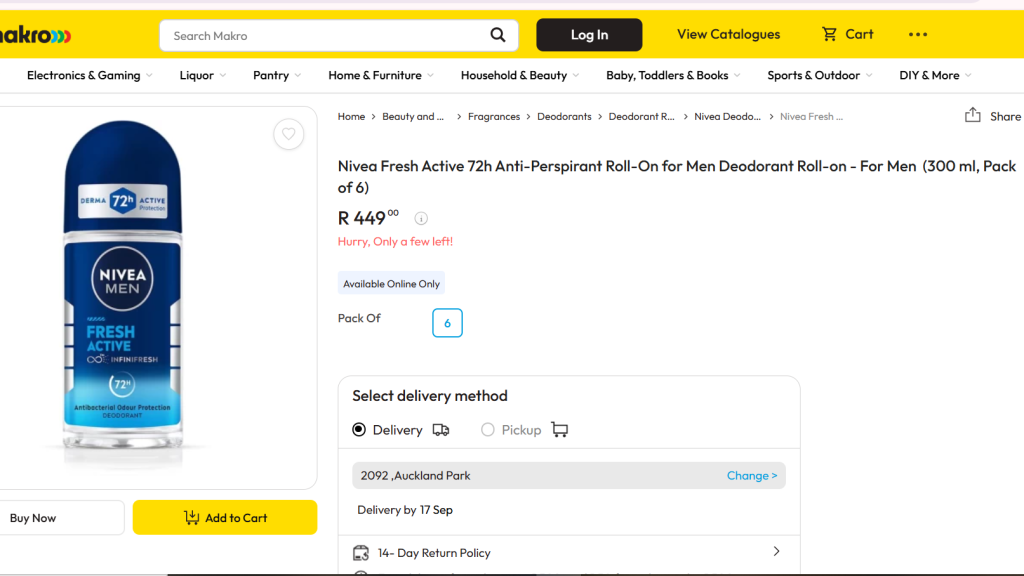Expand DIY & More menu
Viewport: 1024px width, 576px height.
coord(935,76)
